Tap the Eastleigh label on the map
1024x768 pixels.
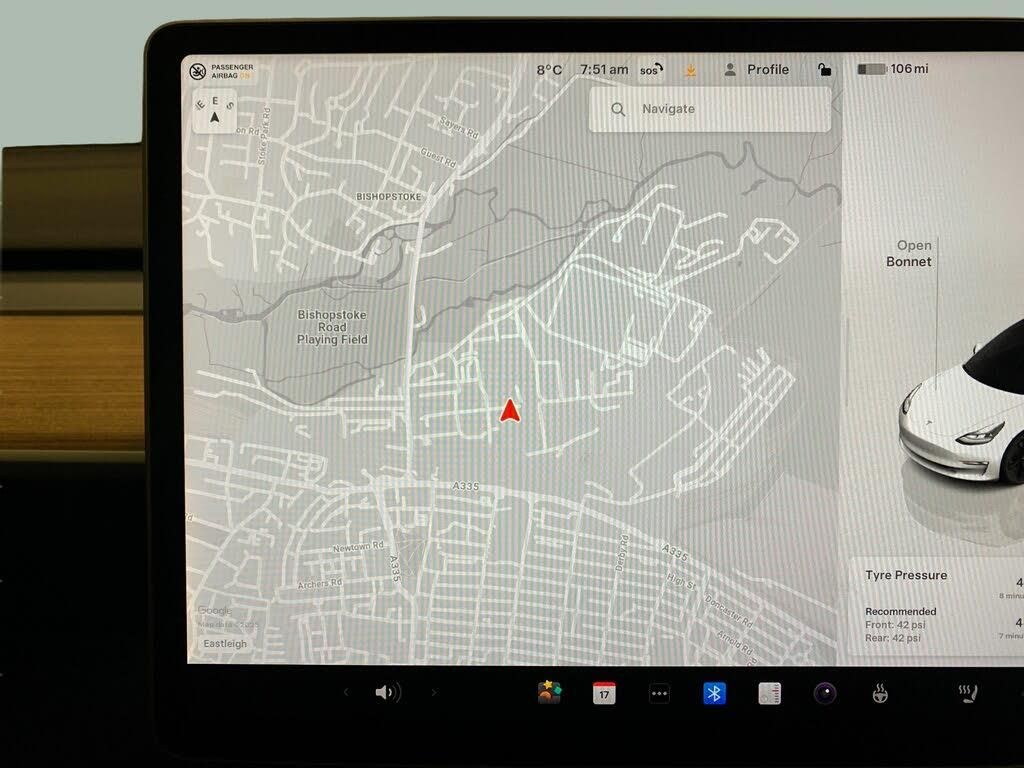(225, 643)
